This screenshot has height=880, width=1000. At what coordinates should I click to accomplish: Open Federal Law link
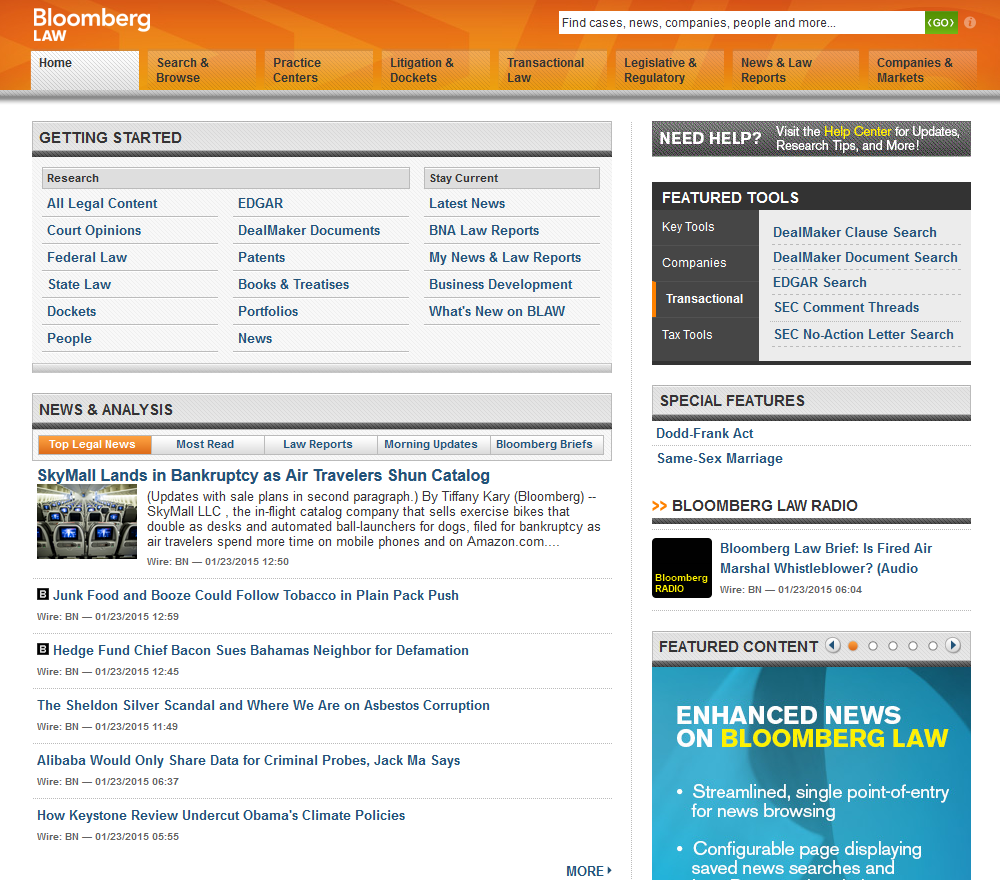pyautogui.click(x=87, y=257)
